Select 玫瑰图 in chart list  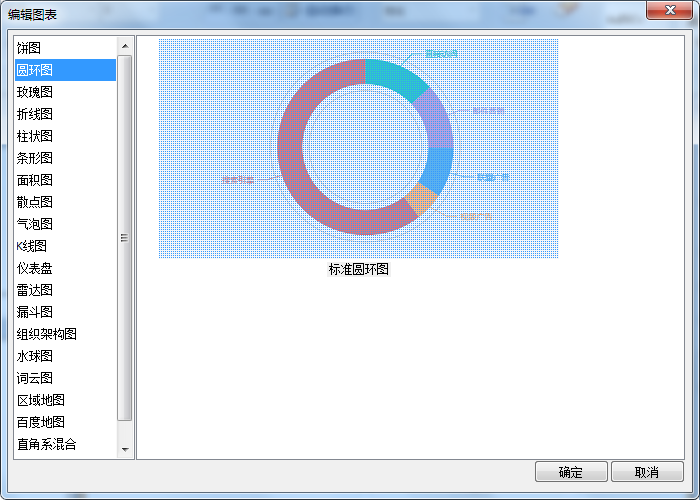point(35,92)
